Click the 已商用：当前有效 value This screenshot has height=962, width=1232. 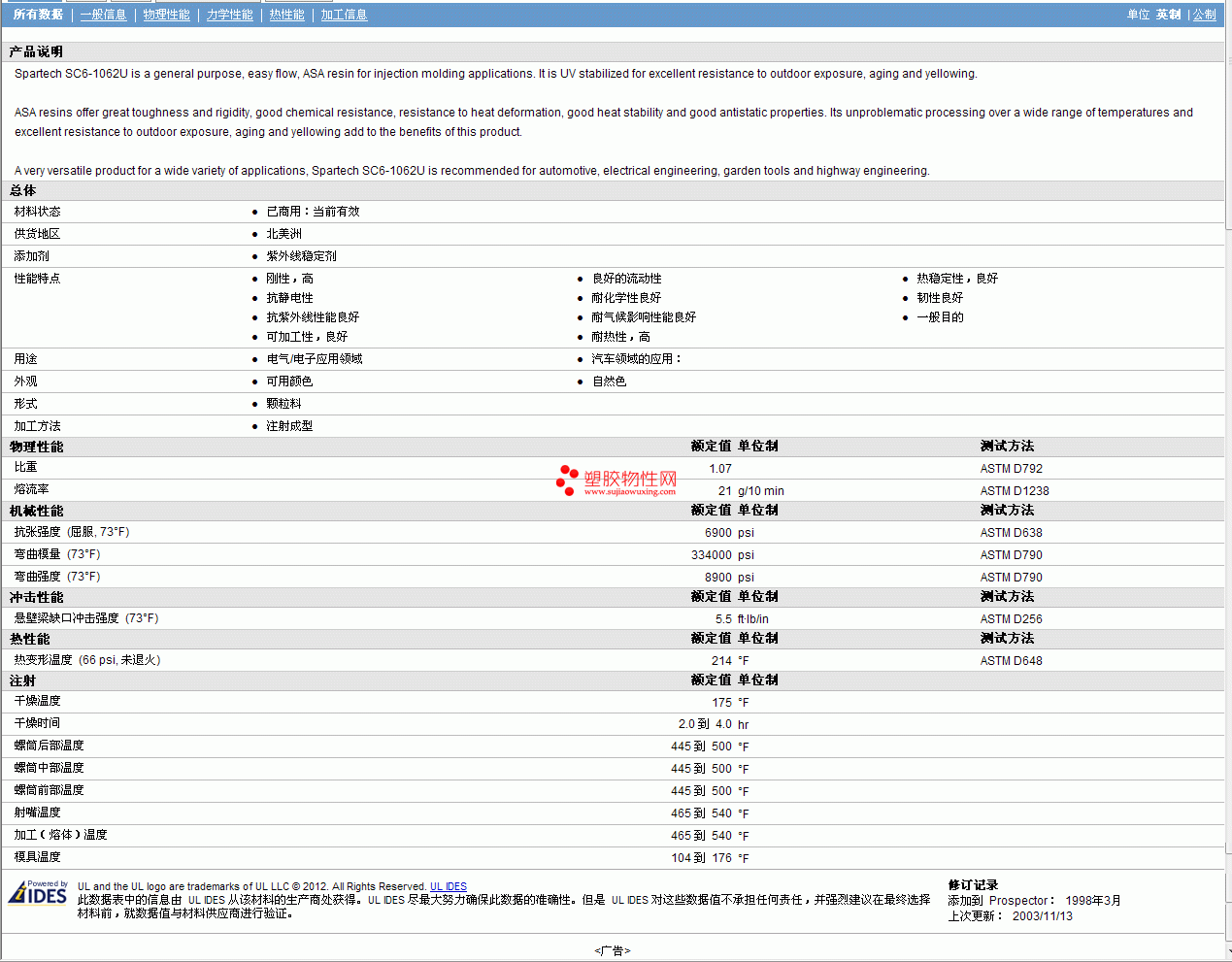[x=313, y=211]
